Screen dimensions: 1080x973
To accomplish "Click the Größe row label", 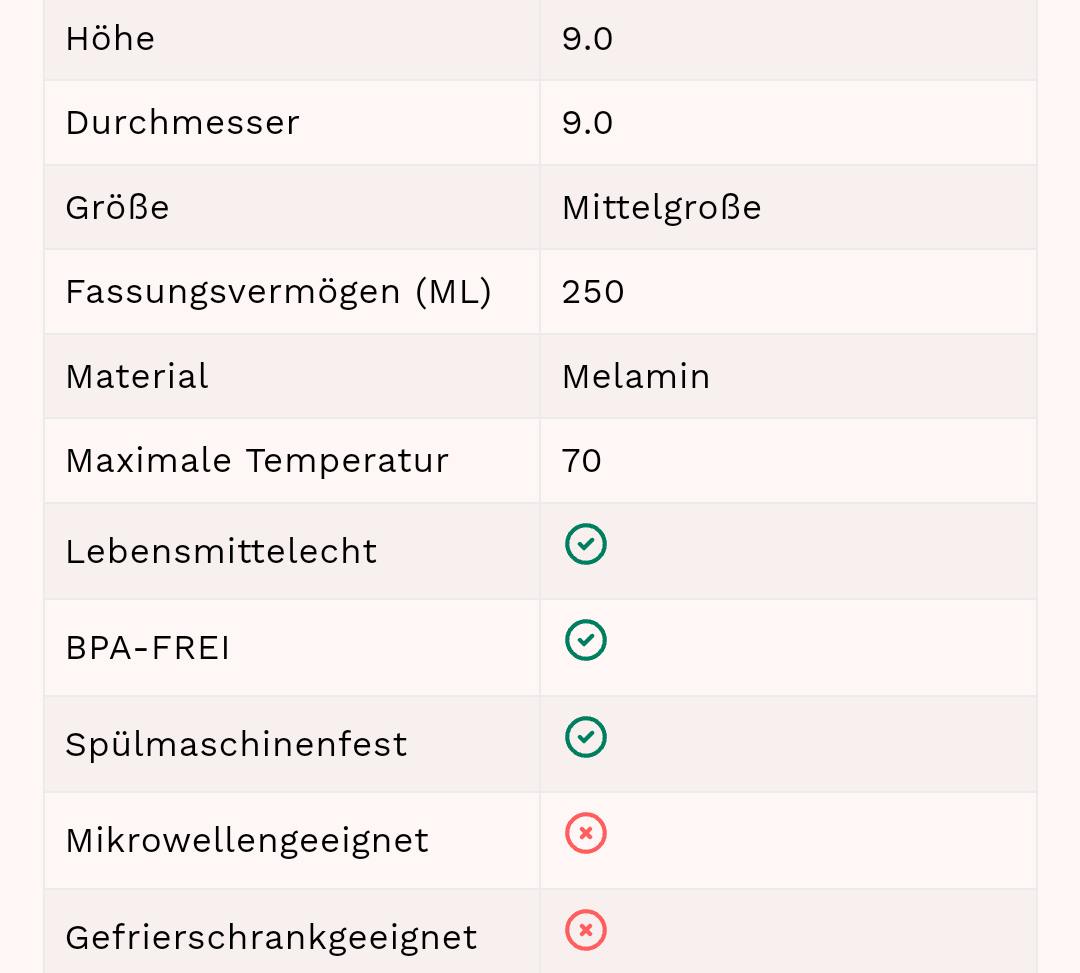I will 117,208.
